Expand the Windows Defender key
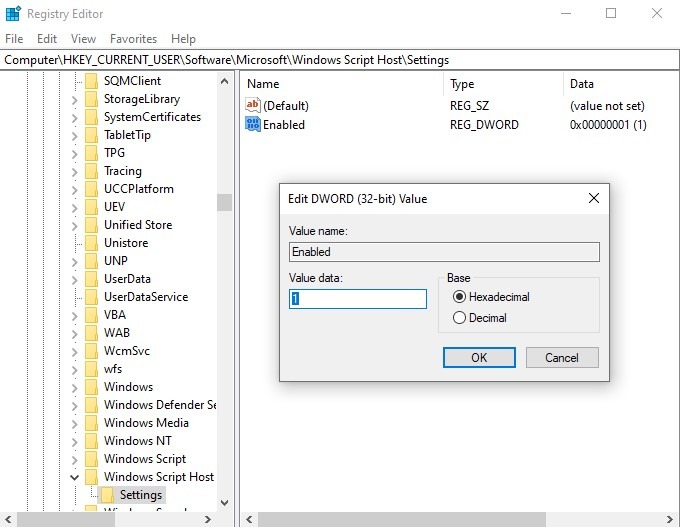The height and width of the screenshot is (527, 680). [x=74, y=406]
